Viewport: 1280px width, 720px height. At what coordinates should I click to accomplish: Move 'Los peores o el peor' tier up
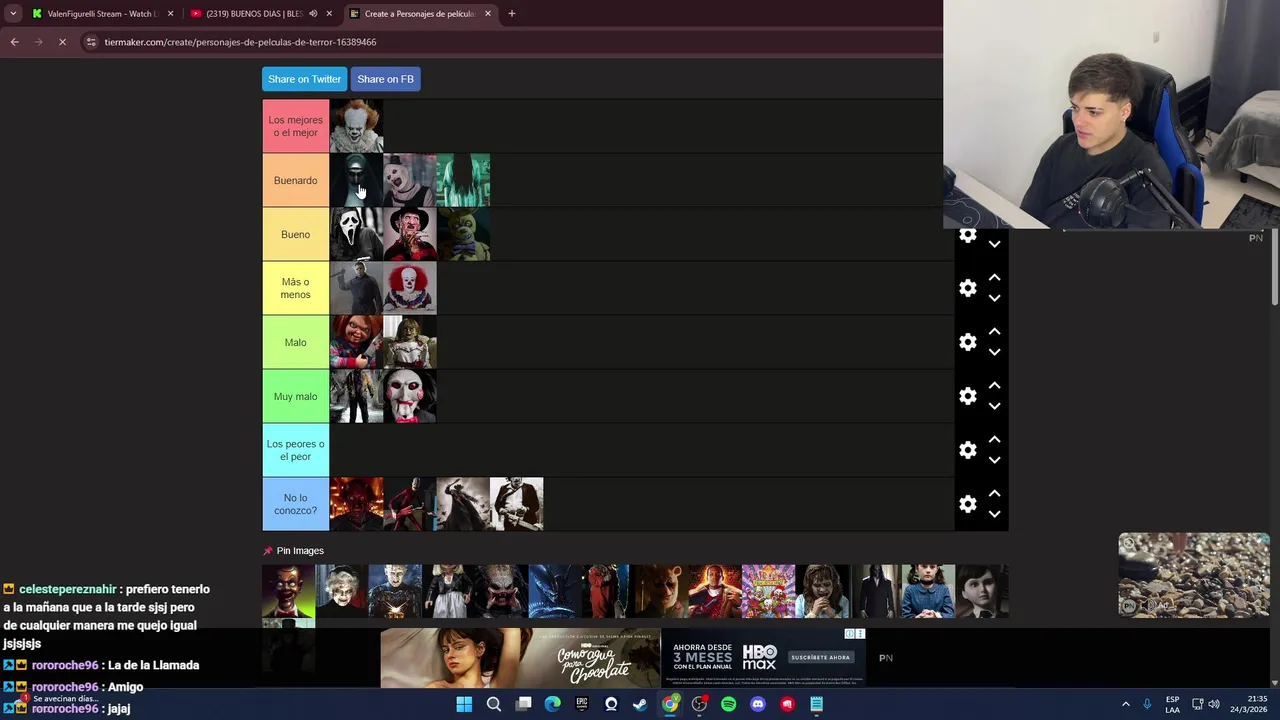pos(994,440)
